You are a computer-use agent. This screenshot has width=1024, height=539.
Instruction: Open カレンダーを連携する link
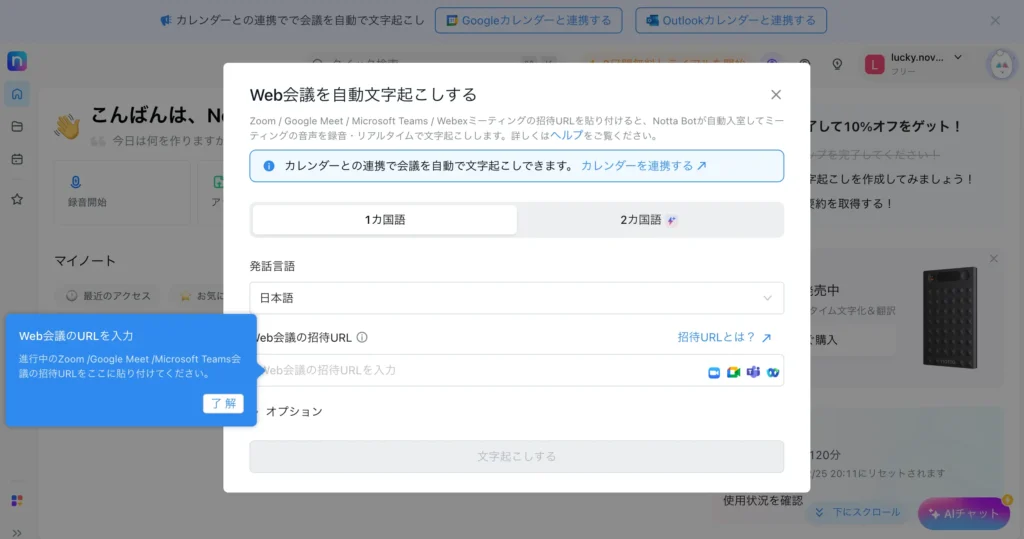(x=643, y=165)
